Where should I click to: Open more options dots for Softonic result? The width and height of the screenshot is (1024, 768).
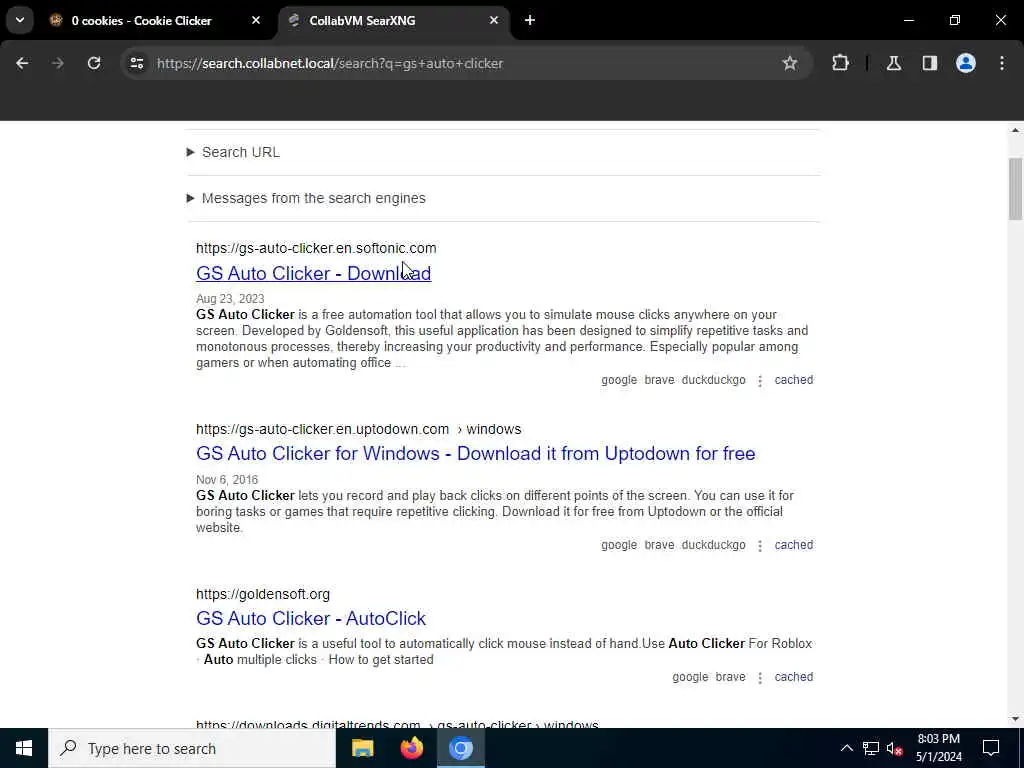tap(760, 381)
